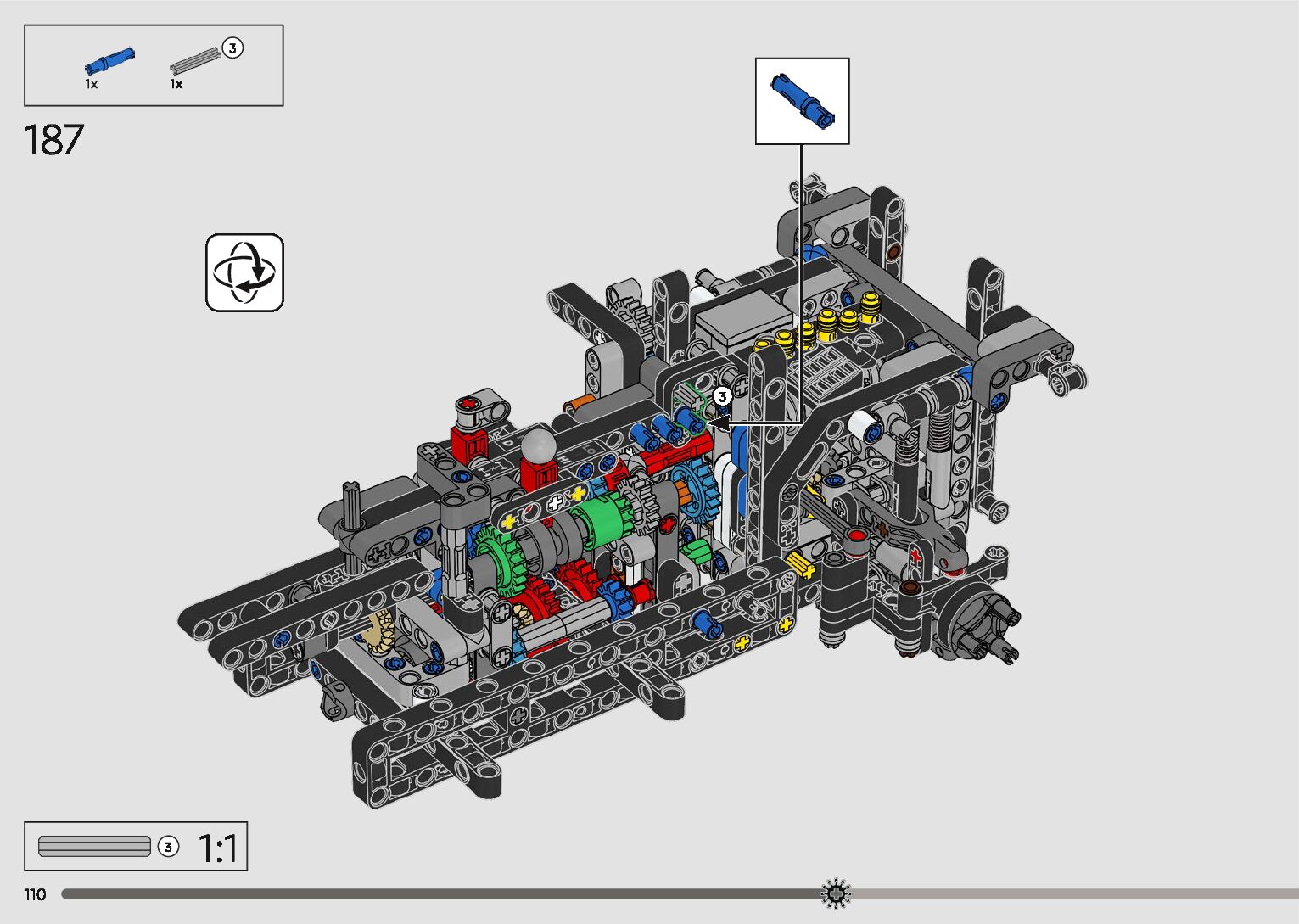
Task: Click the circled 3 in the scale box
Action: pos(168,847)
